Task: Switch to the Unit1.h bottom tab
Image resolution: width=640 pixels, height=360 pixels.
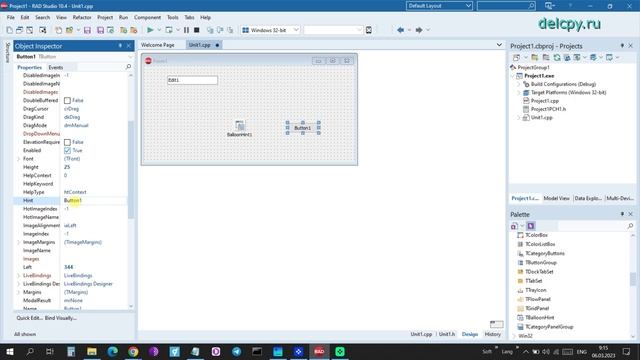Action: tap(447, 334)
